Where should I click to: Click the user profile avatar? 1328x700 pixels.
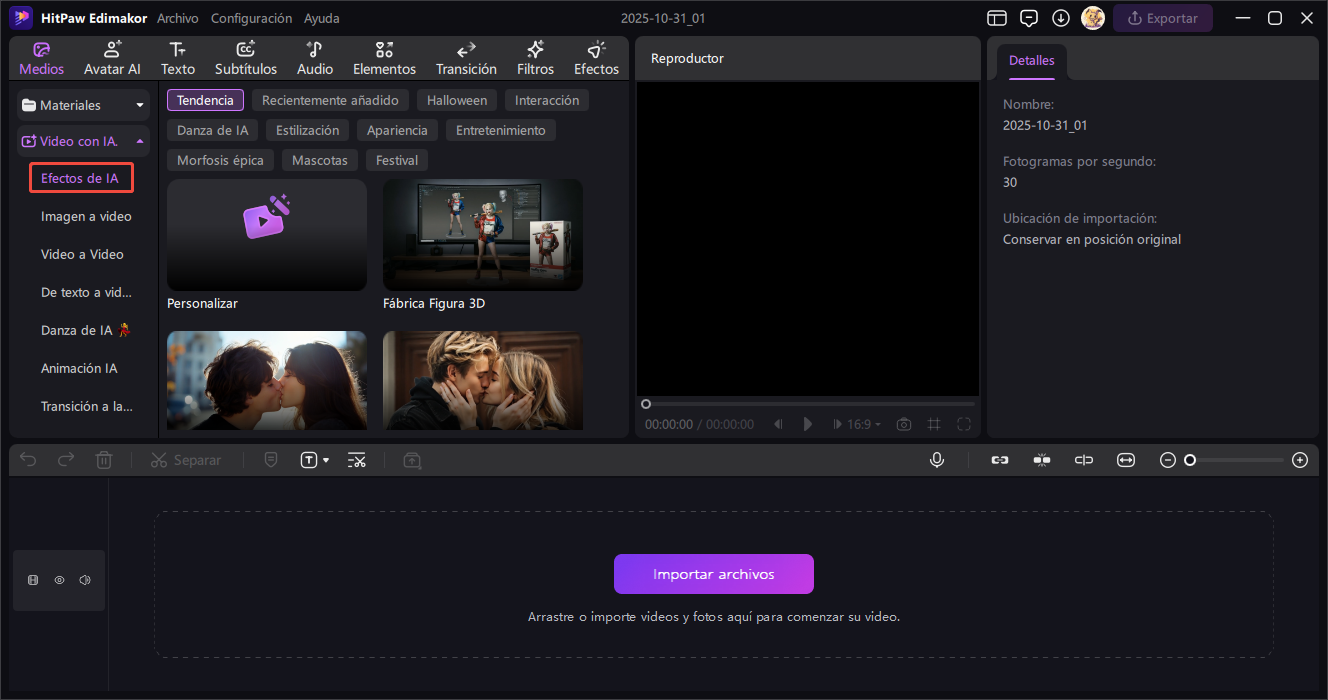(1092, 18)
